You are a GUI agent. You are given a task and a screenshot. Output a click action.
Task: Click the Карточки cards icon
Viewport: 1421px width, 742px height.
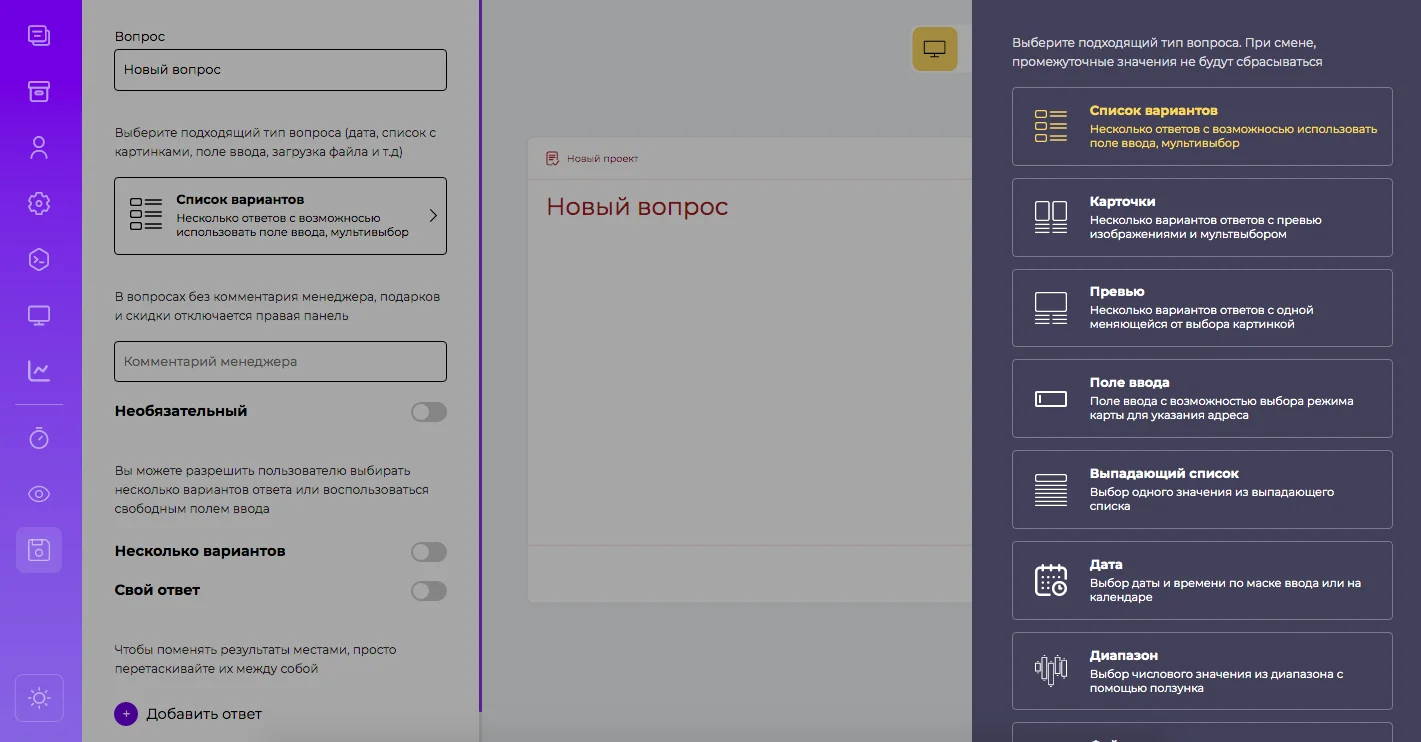pos(1051,217)
